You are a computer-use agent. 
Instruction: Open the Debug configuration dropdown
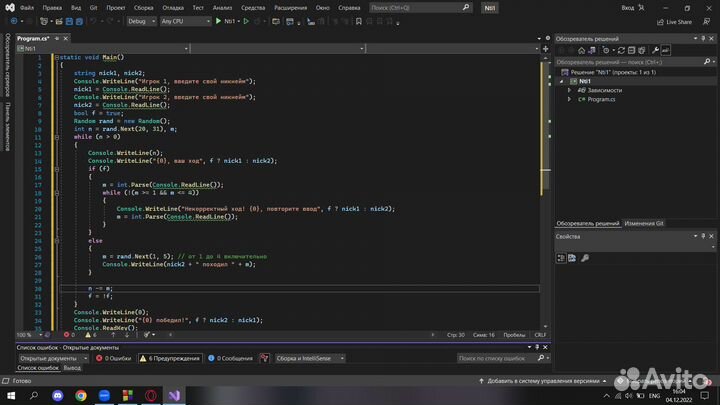pos(140,20)
